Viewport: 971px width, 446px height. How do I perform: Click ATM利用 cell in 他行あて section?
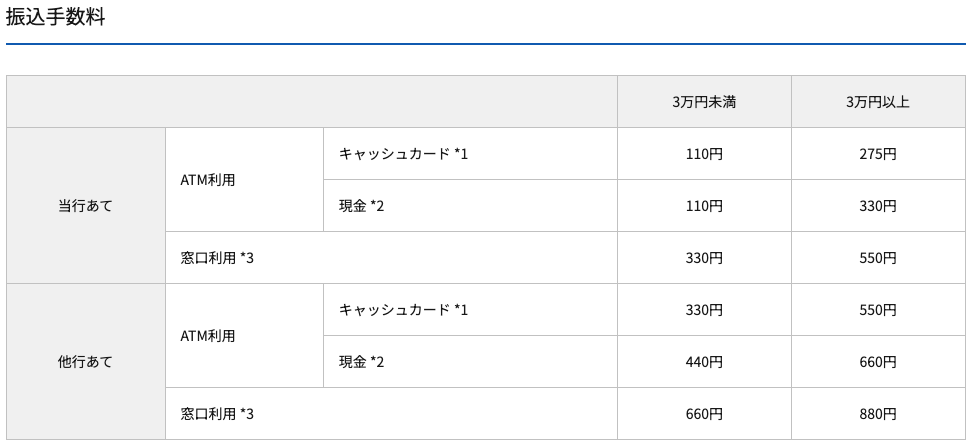pos(208,336)
